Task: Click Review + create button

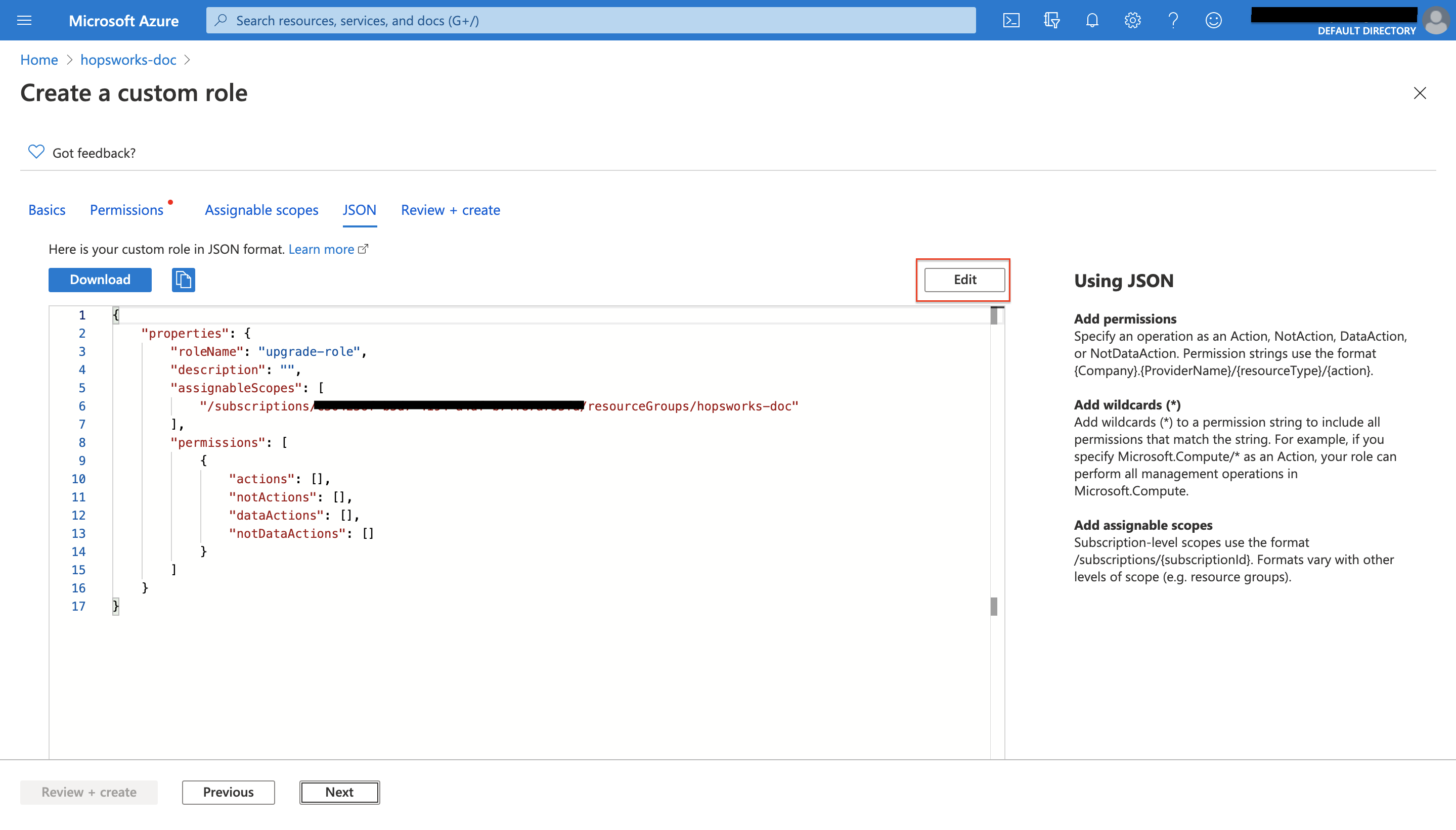Action: pyautogui.click(x=89, y=791)
